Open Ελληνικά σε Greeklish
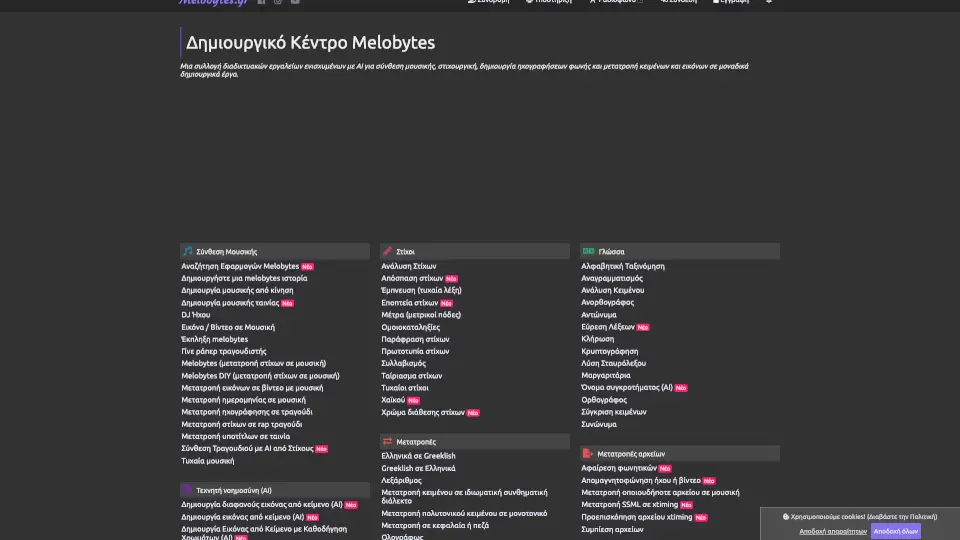The image size is (960, 540). pyautogui.click(x=418, y=456)
